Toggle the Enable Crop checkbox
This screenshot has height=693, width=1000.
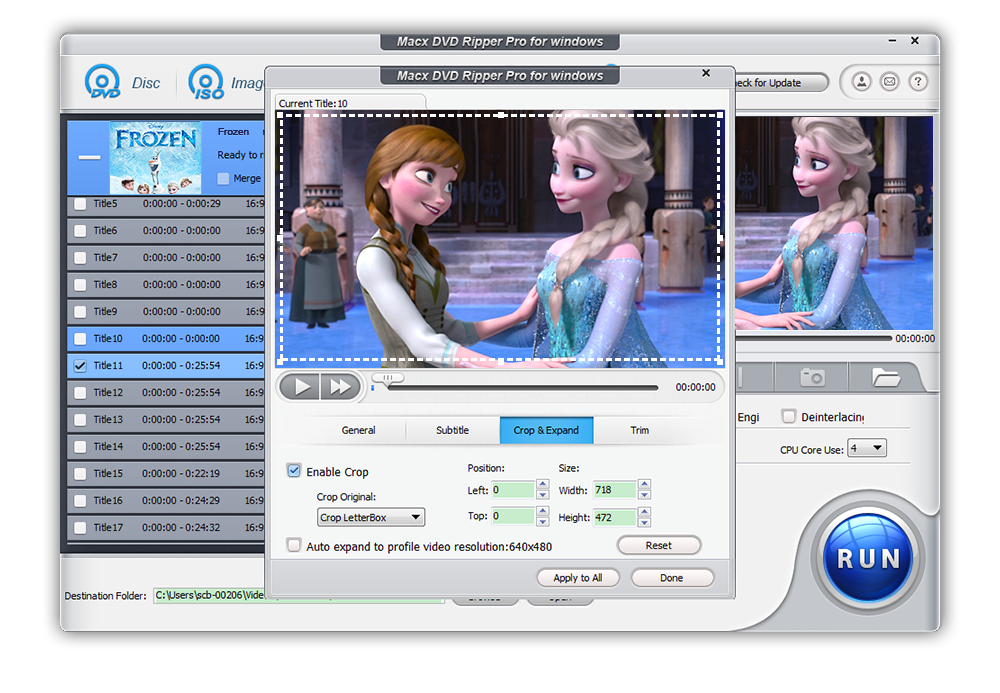click(294, 471)
